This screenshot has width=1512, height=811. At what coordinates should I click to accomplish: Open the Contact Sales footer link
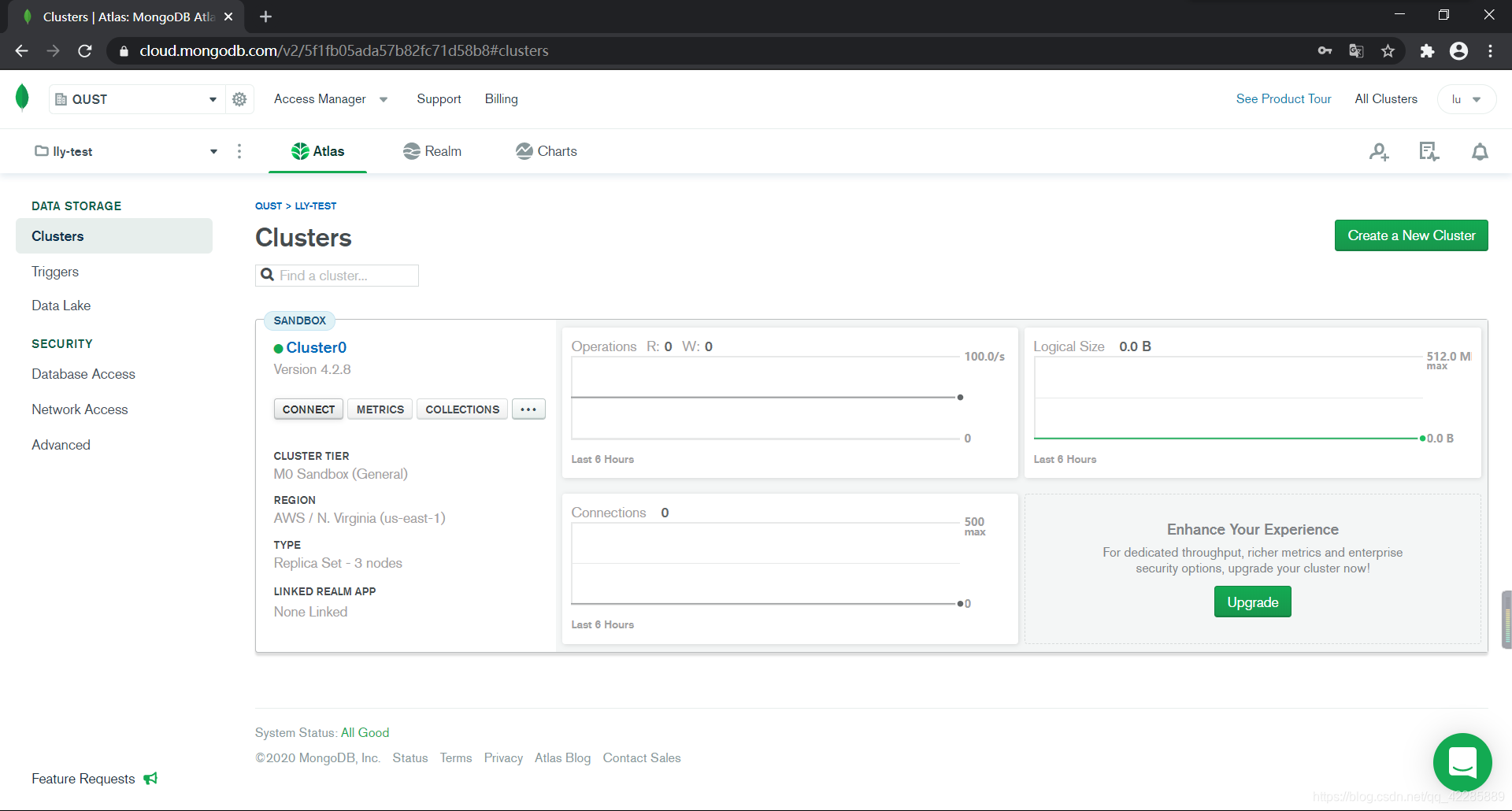click(x=642, y=757)
